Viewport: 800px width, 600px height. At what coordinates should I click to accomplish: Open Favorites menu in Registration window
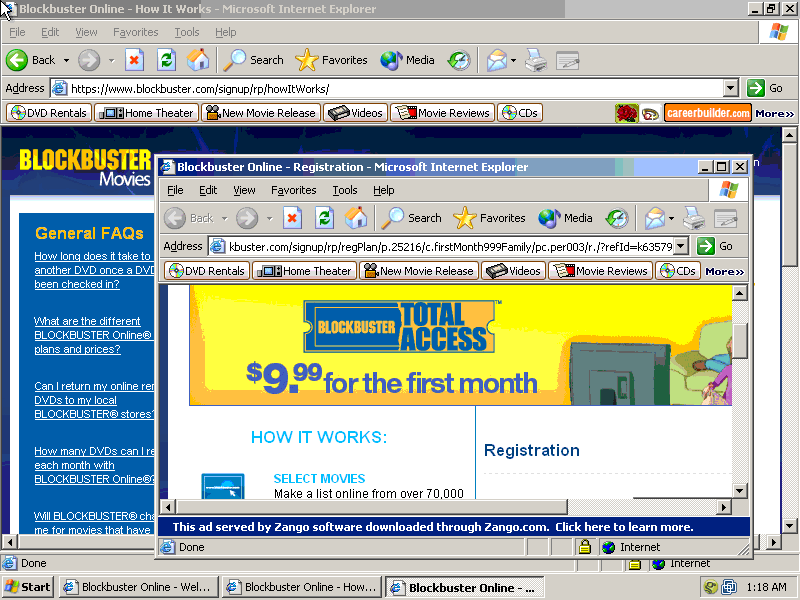[293, 190]
